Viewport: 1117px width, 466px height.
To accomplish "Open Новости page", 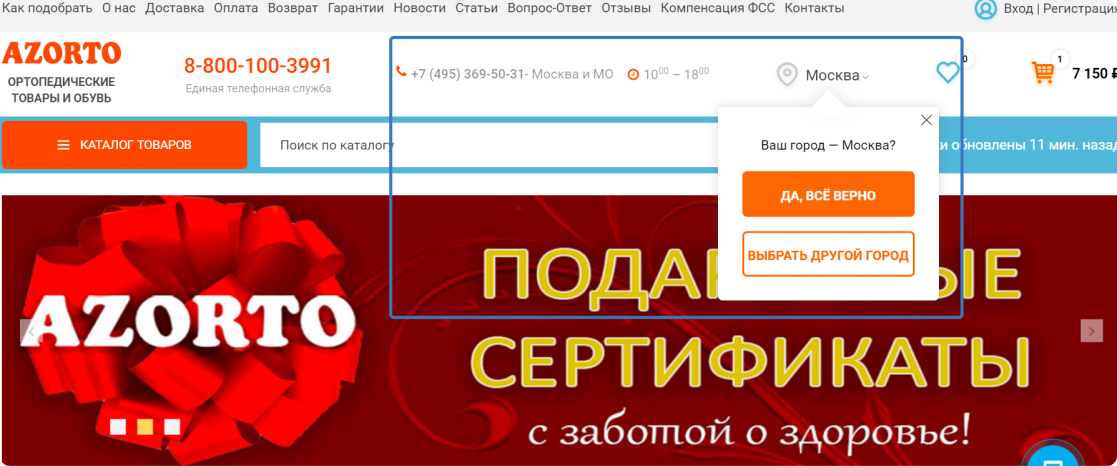I will pos(420,9).
